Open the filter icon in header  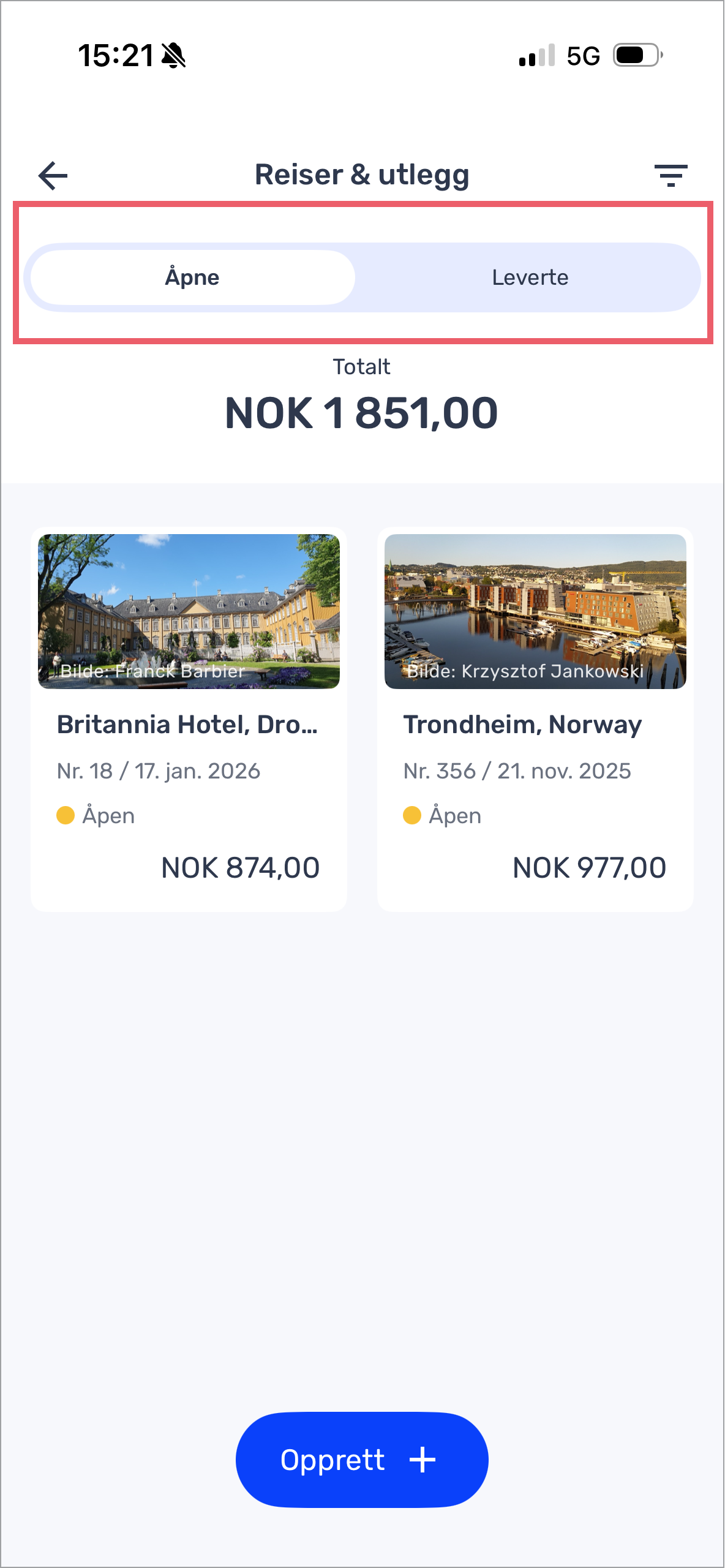[x=671, y=176]
